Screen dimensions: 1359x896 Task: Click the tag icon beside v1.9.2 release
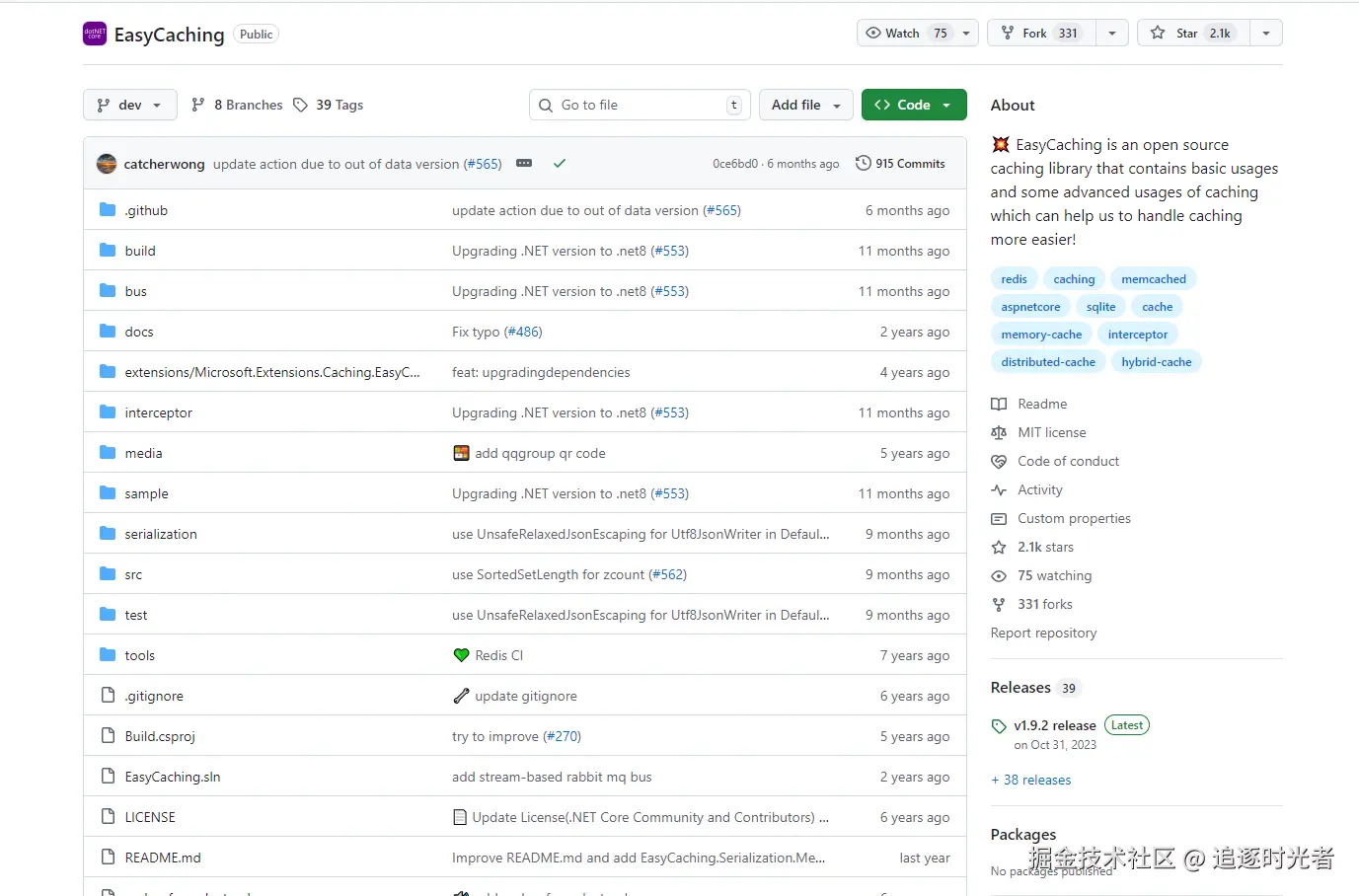click(x=999, y=726)
